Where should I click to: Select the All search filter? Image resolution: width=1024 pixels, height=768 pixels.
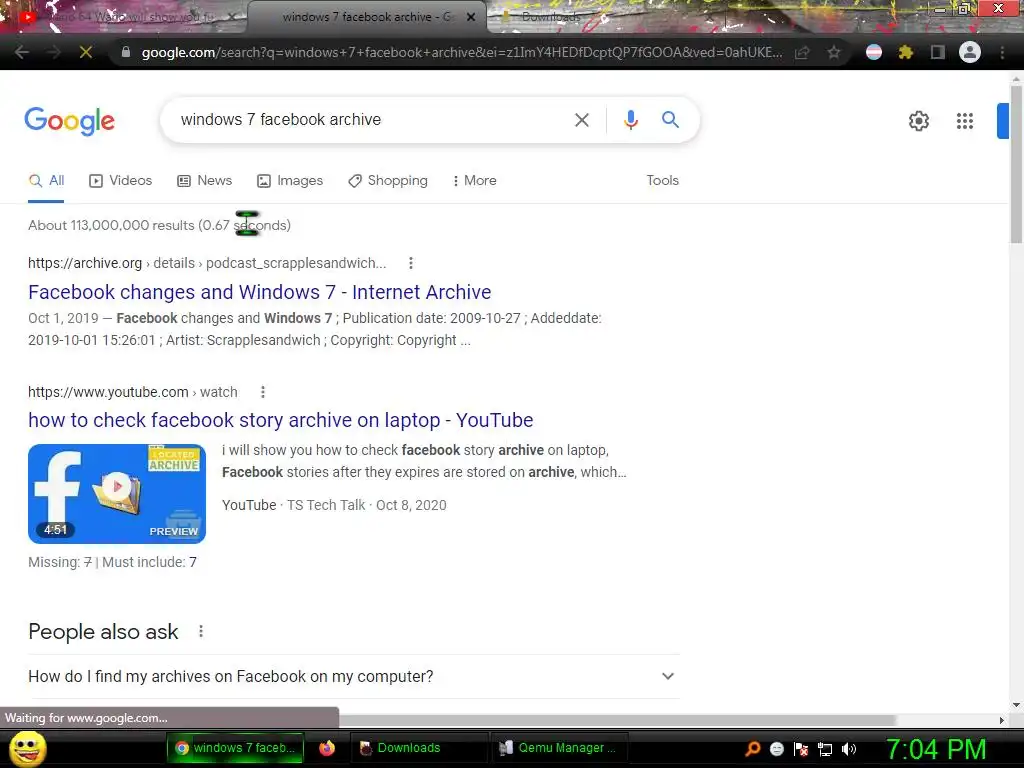(46, 181)
